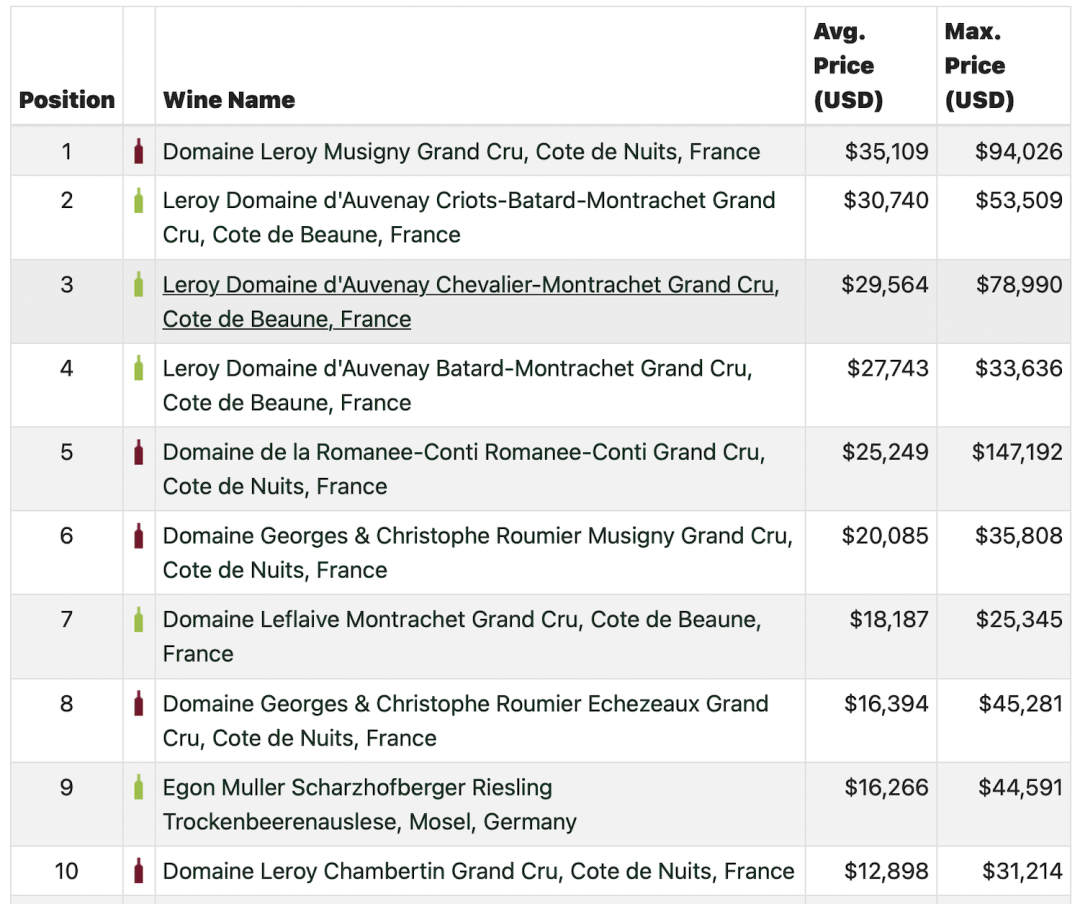Select average price $30,740

pos(886,201)
